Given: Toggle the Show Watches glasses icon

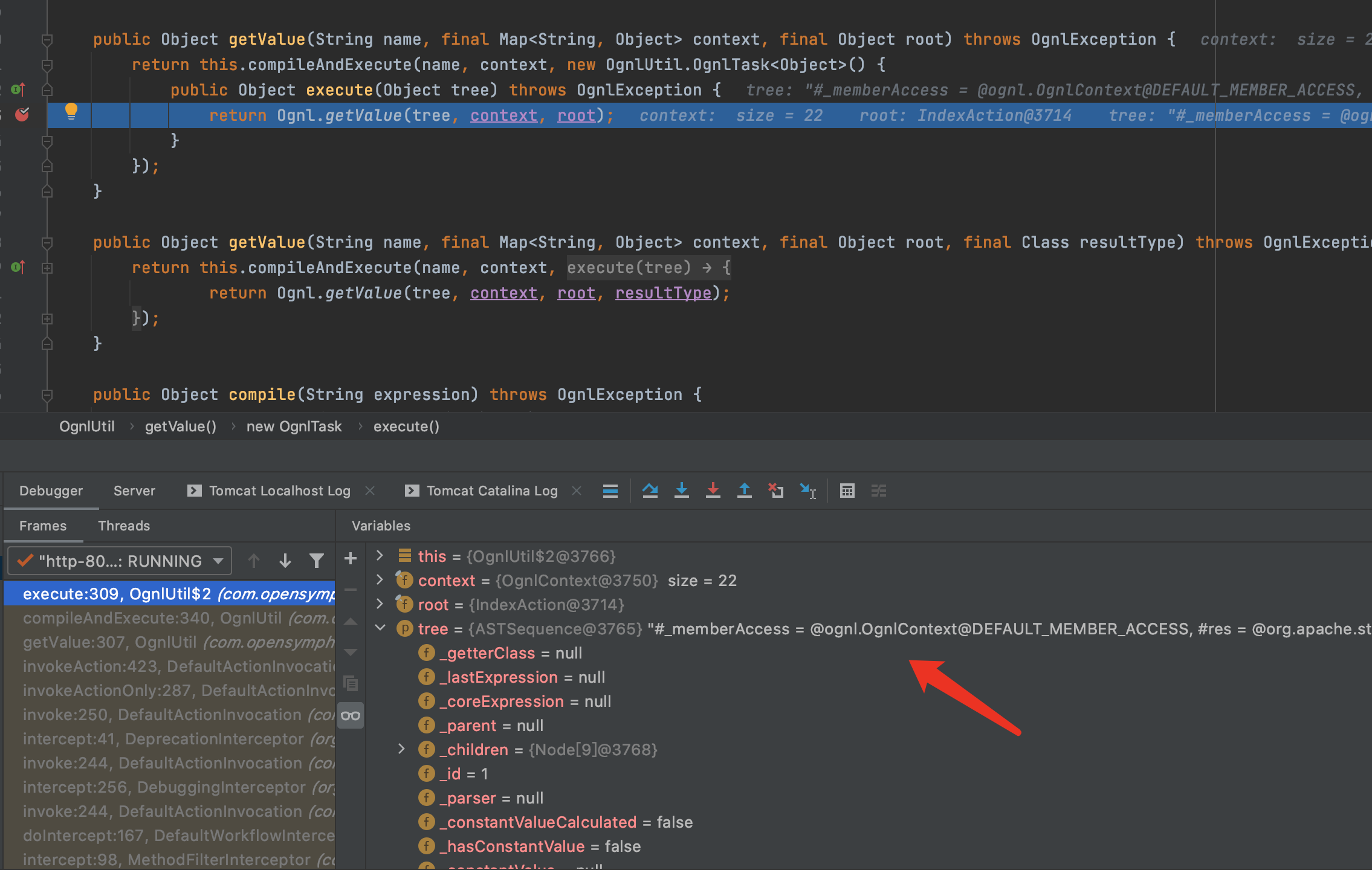Looking at the screenshot, I should (350, 716).
